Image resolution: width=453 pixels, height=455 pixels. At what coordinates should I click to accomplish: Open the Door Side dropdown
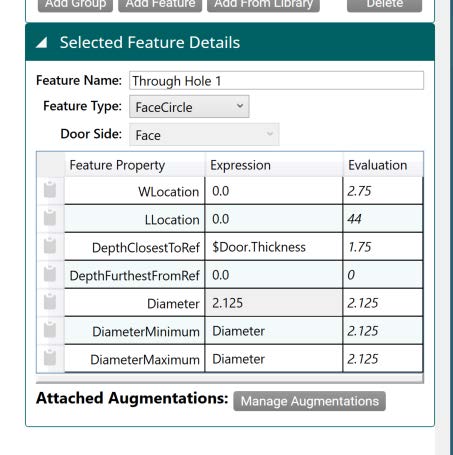pyautogui.click(x=204, y=135)
